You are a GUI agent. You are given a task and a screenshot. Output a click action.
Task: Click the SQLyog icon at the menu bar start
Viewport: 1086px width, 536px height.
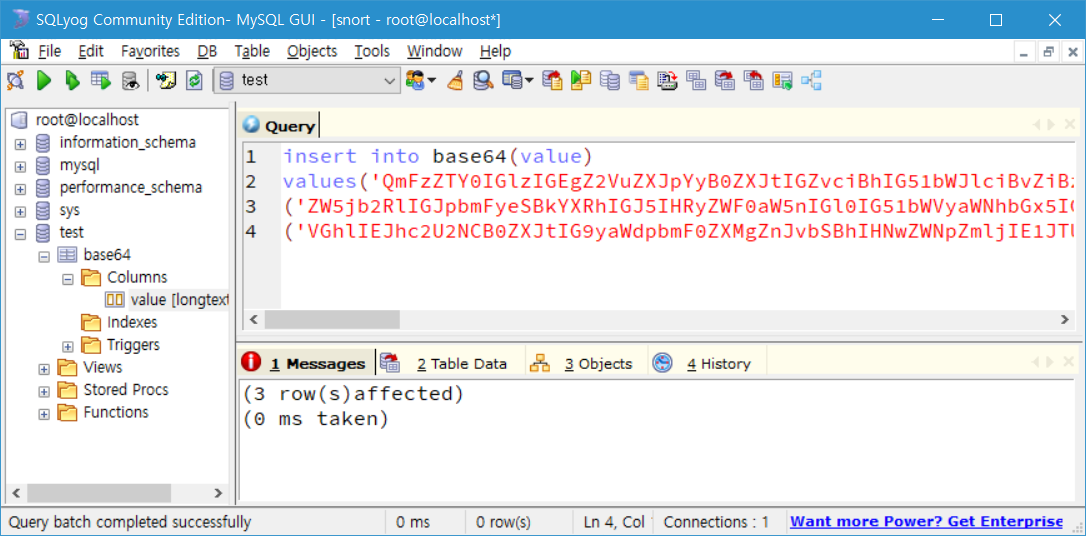click(x=18, y=51)
